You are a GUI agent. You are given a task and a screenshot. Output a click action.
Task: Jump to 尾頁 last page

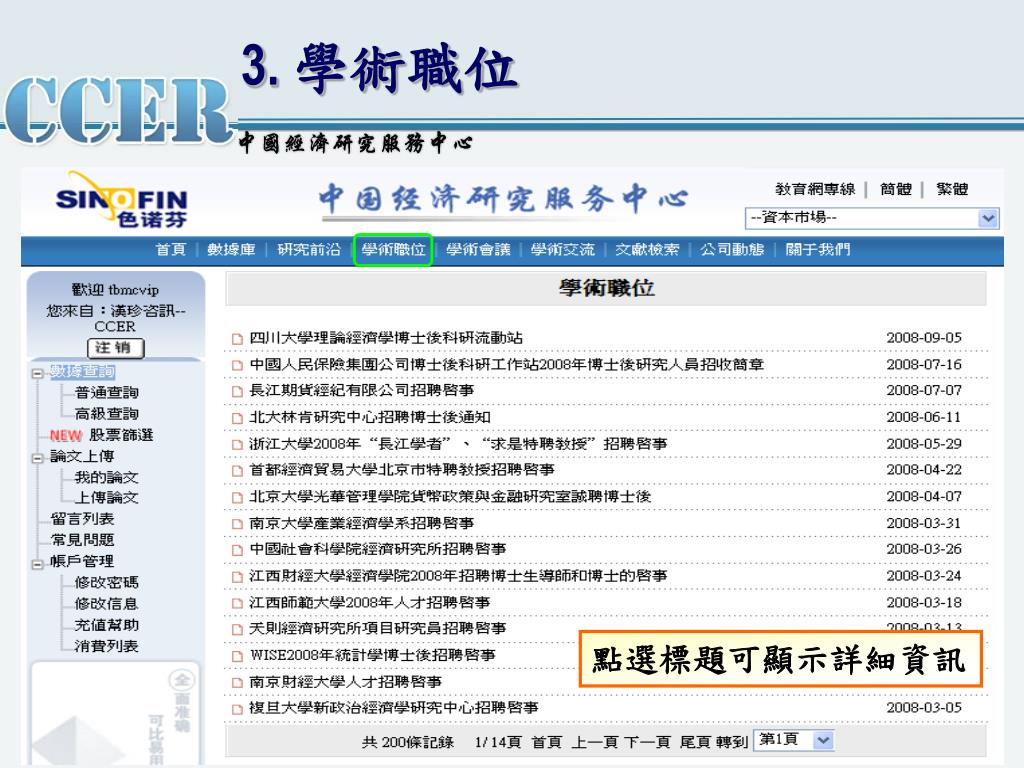(x=696, y=742)
